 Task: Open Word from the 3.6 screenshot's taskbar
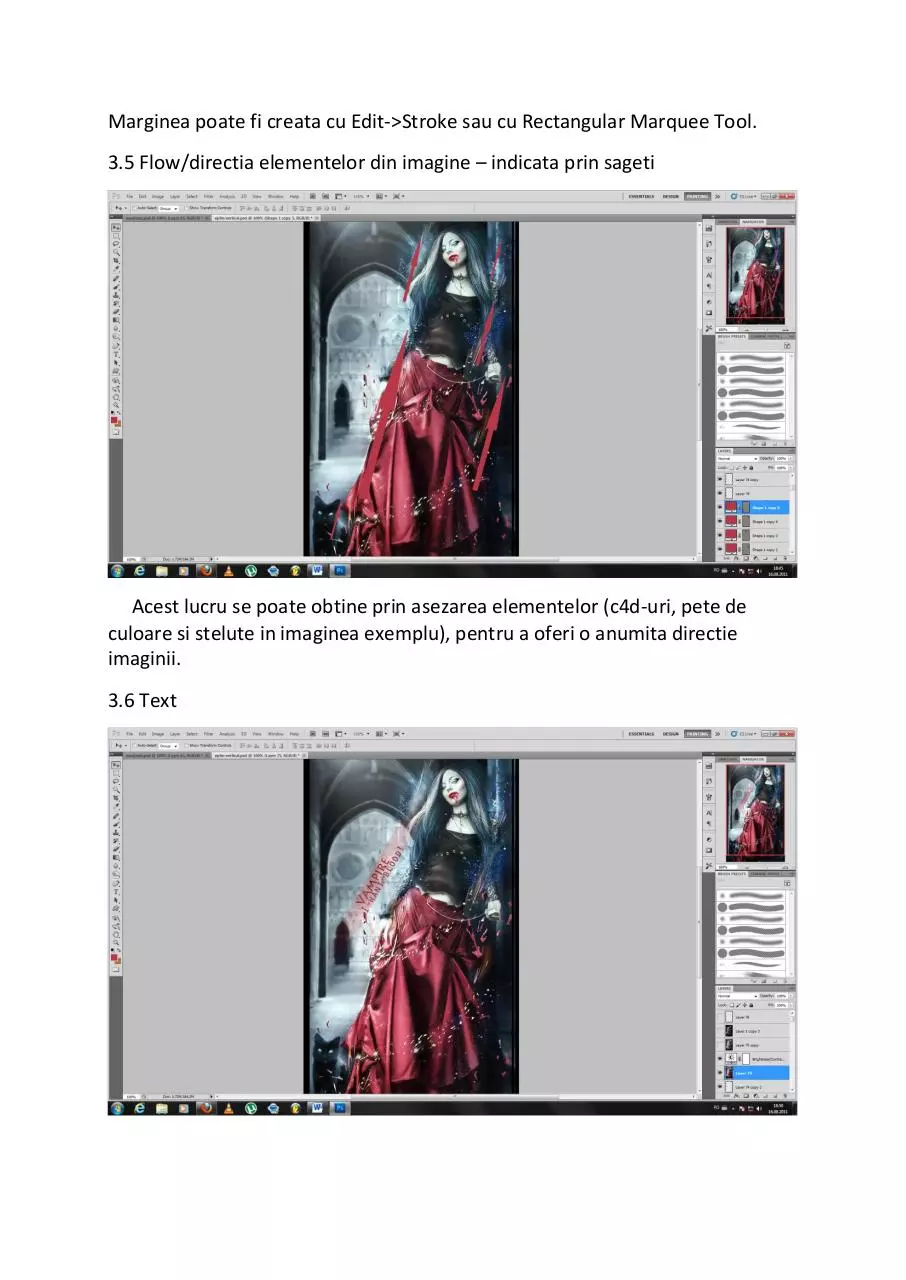point(316,1108)
